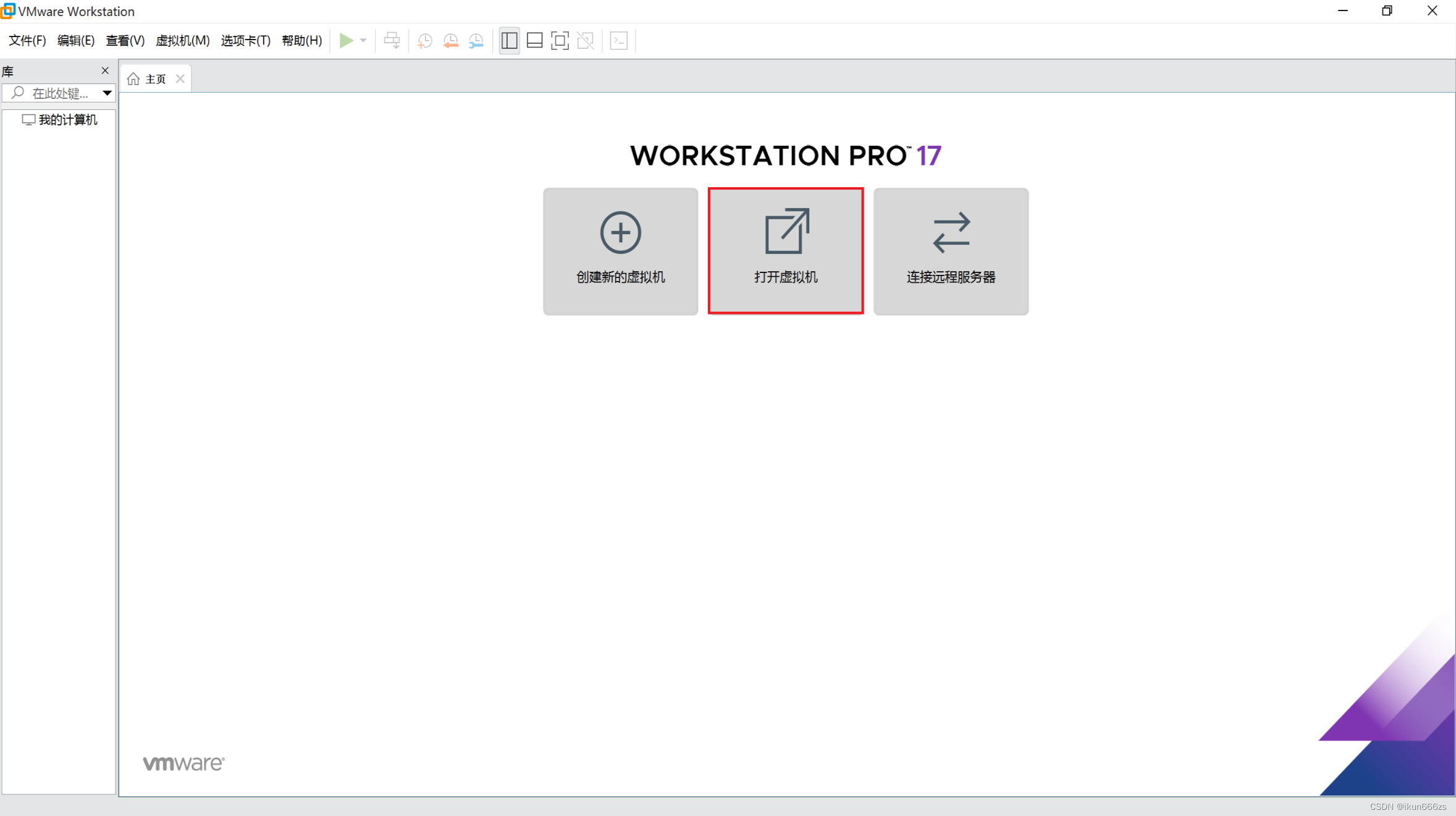
Task: Open the 虚拟机(M) menu
Action: (x=182, y=41)
